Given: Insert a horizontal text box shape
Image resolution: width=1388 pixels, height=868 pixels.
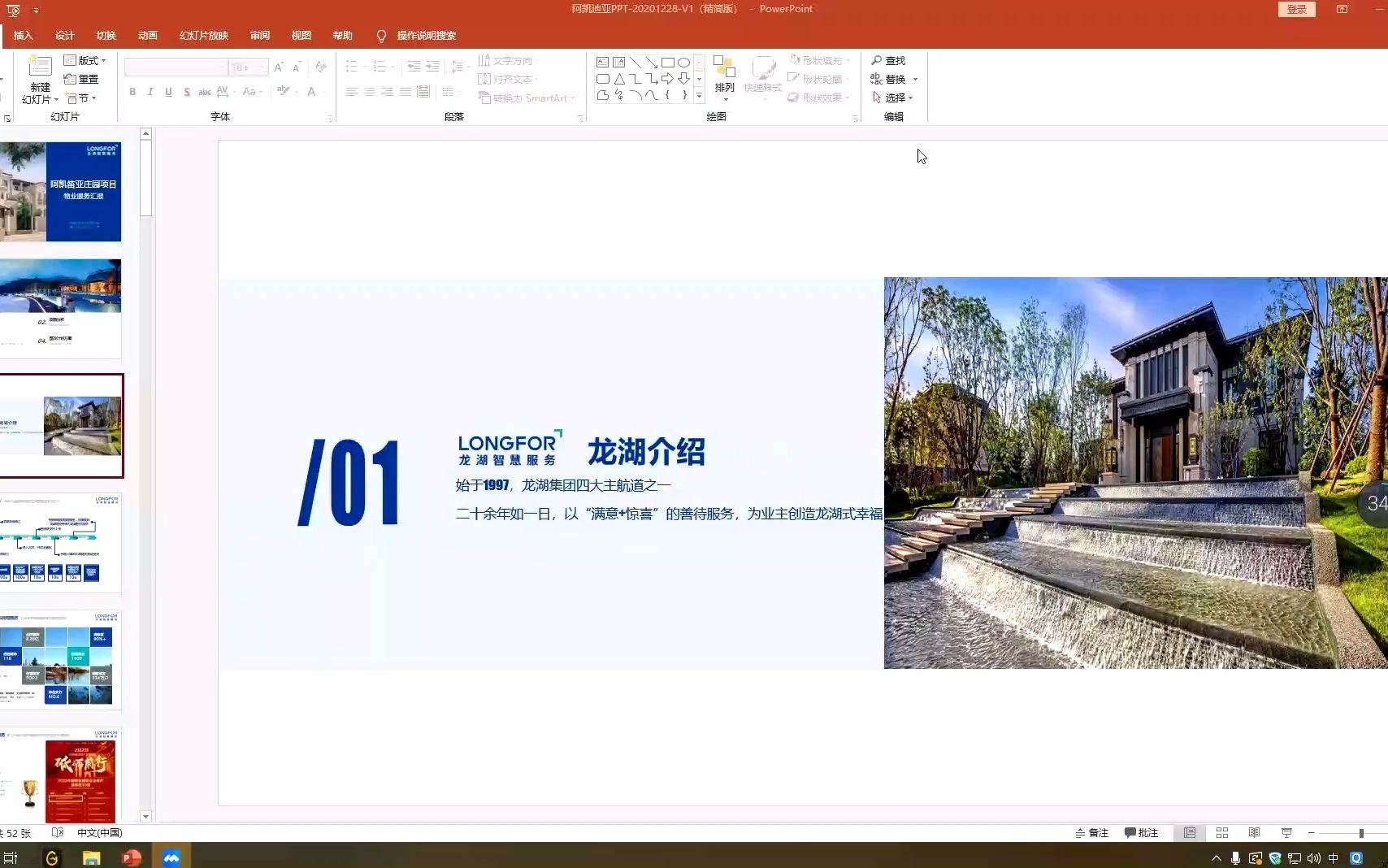Looking at the screenshot, I should pyautogui.click(x=602, y=62).
